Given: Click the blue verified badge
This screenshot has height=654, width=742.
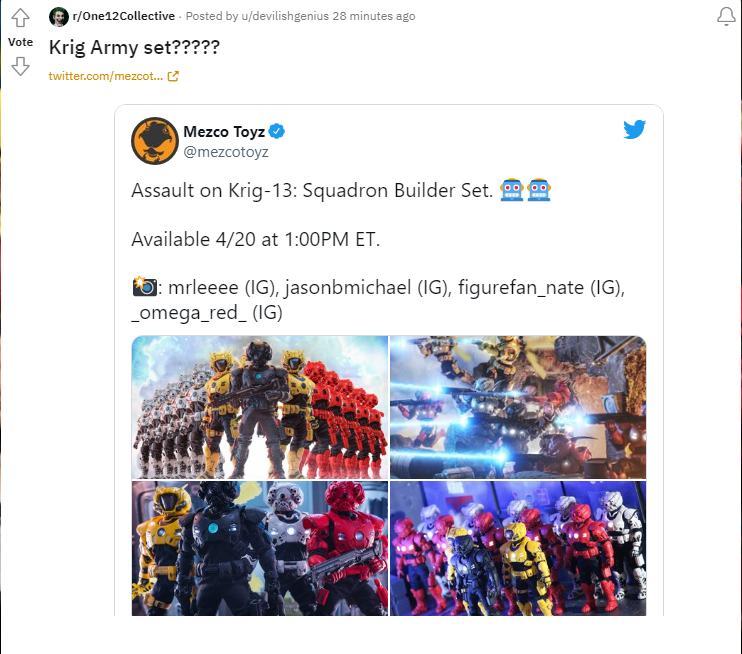Looking at the screenshot, I should click(276, 131).
